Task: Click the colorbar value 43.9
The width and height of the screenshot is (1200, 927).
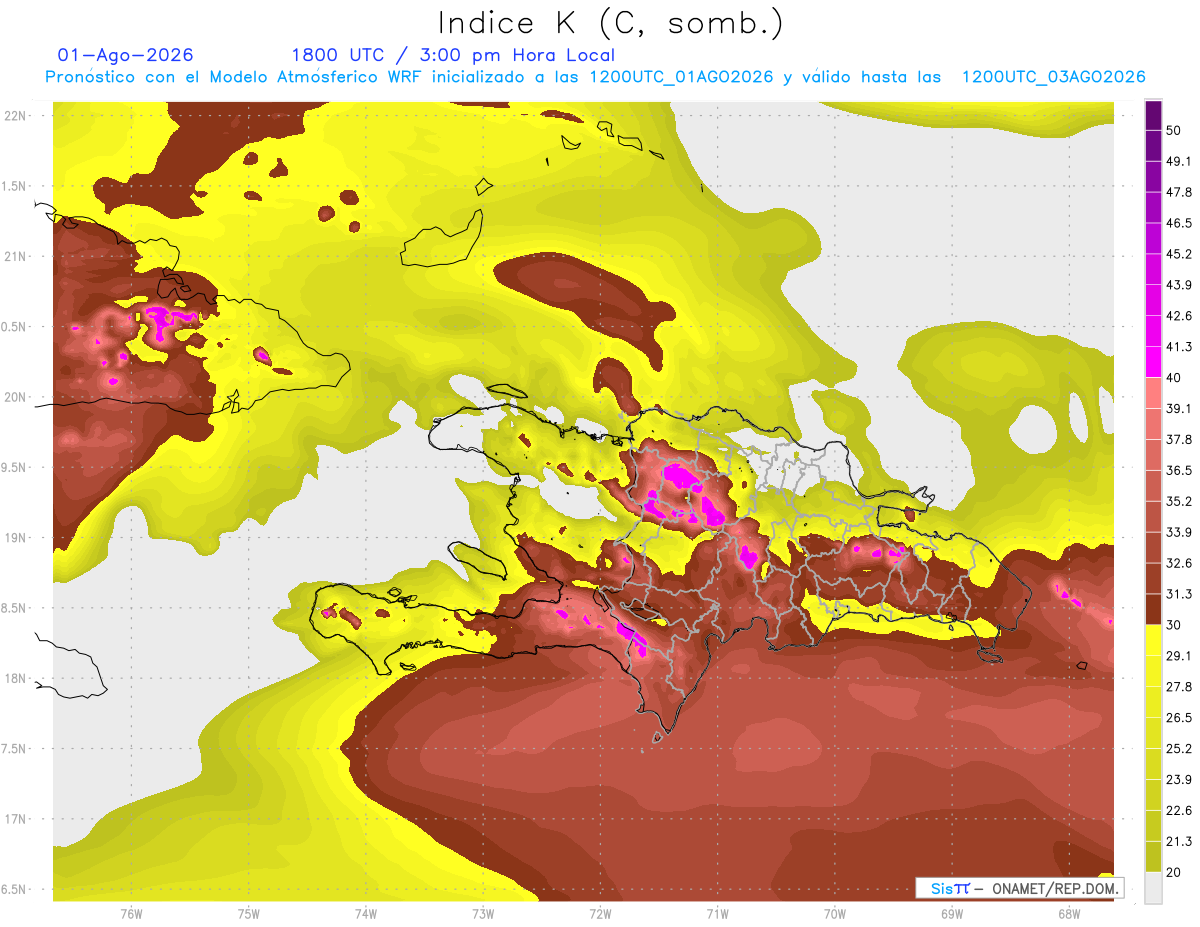Action: pyautogui.click(x=1179, y=285)
